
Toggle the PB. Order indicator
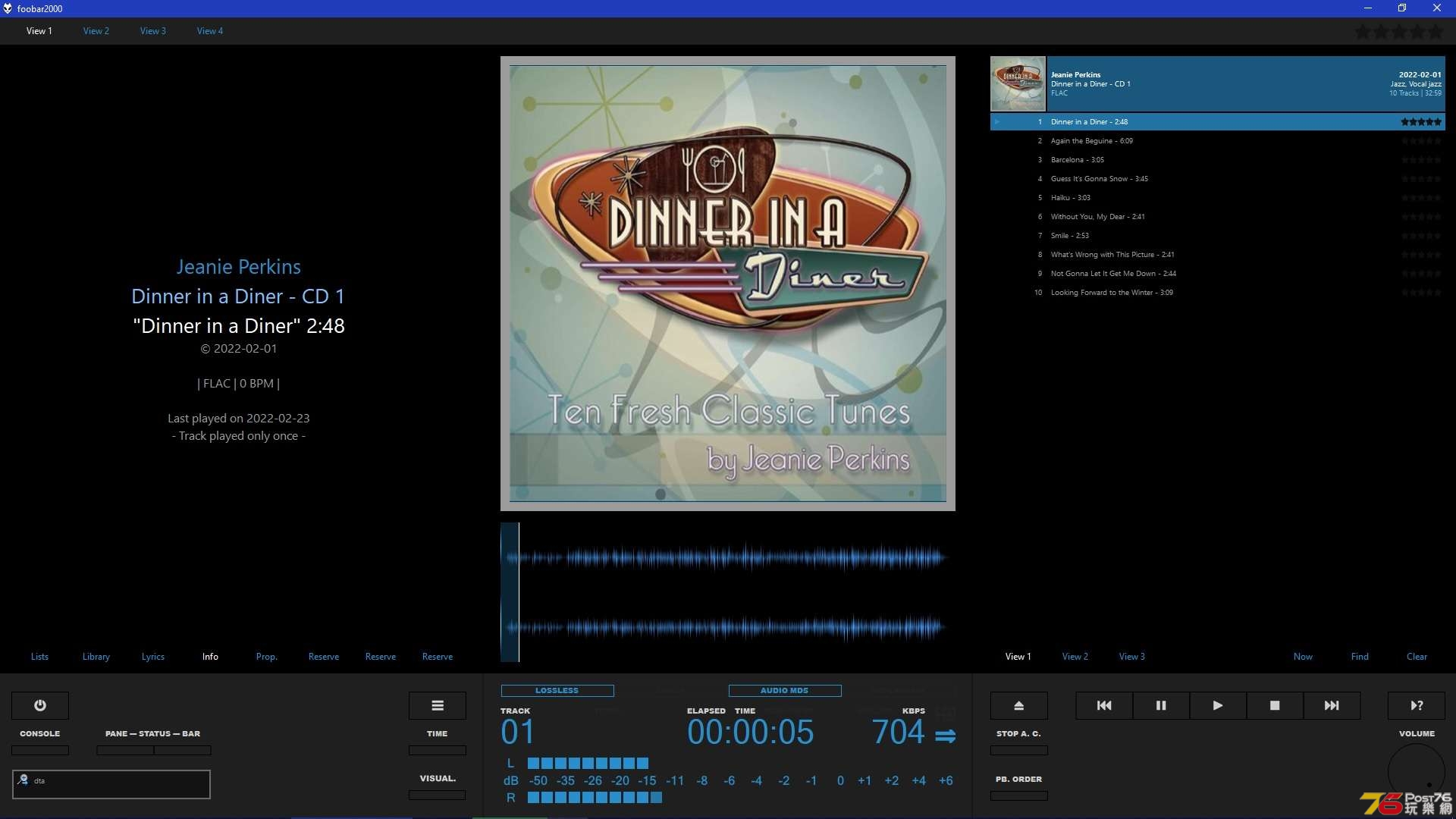pyautogui.click(x=1019, y=795)
